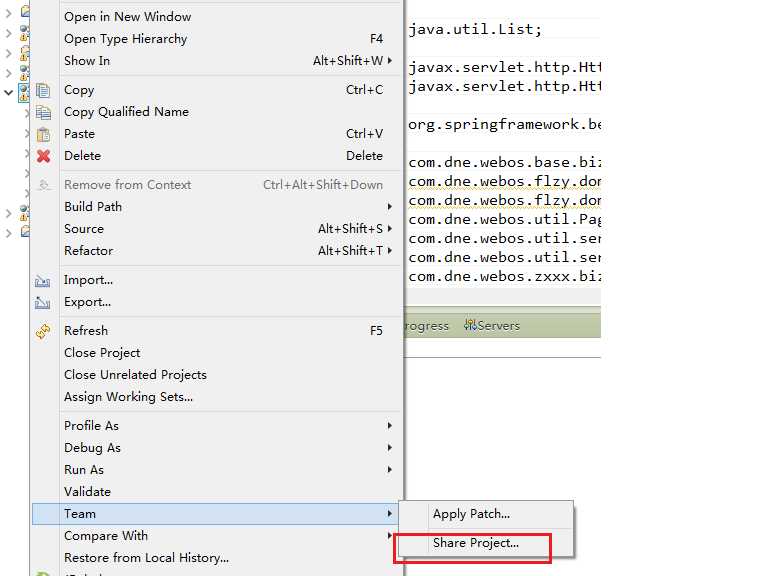Expand the Show In submenu arrow
This screenshot has width=768, height=576.
tap(389, 60)
